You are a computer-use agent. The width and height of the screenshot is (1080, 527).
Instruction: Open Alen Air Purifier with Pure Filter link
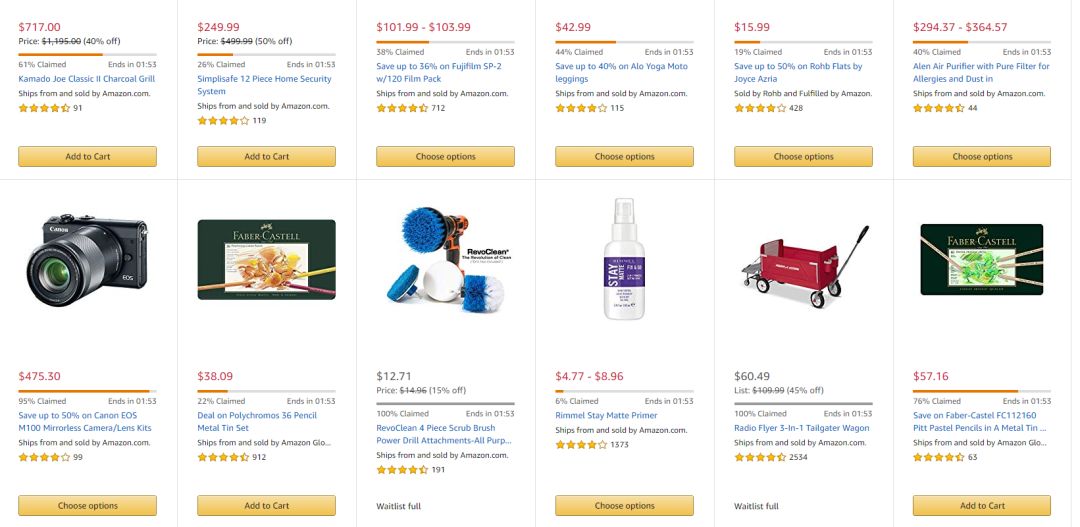[981, 72]
